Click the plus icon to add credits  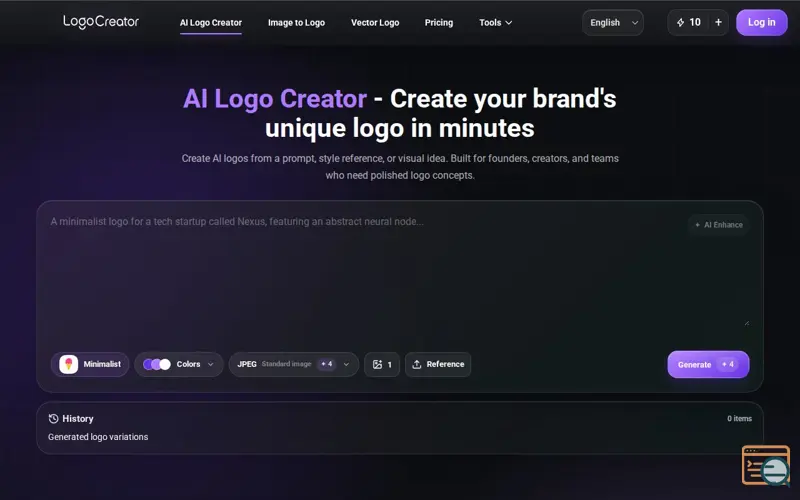coord(718,22)
